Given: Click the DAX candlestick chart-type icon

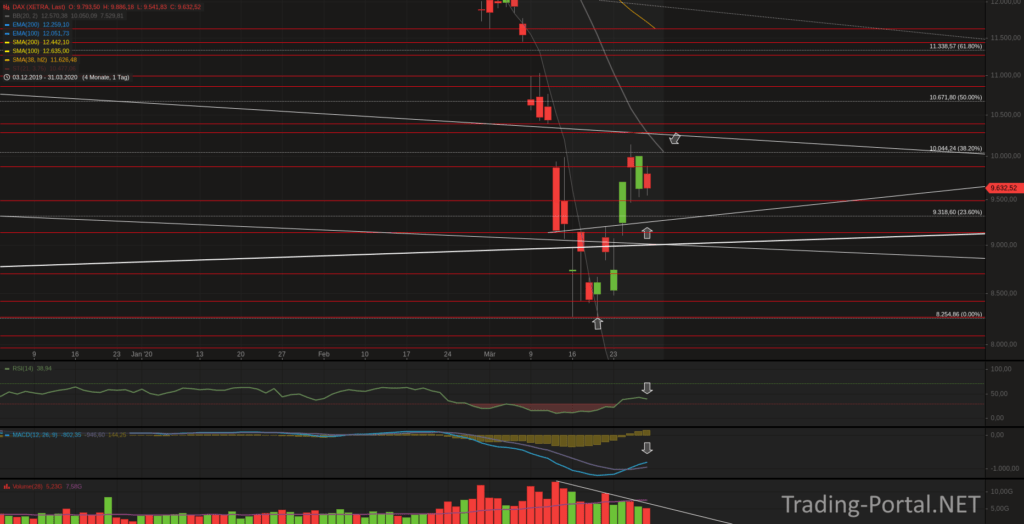Looking at the screenshot, I should click(x=5, y=6).
